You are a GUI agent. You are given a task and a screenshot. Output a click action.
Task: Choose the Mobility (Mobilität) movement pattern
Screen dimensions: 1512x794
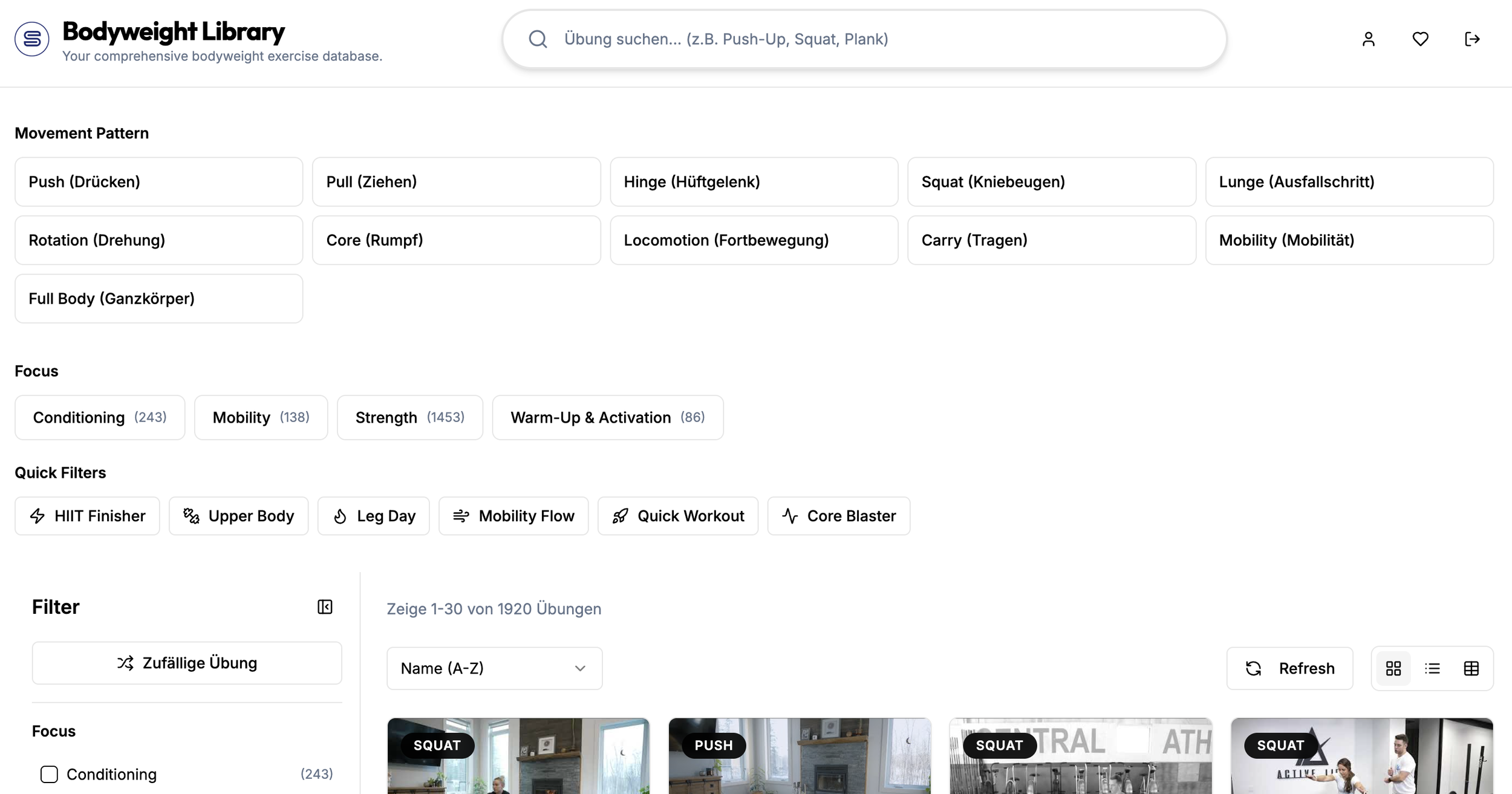point(1349,240)
